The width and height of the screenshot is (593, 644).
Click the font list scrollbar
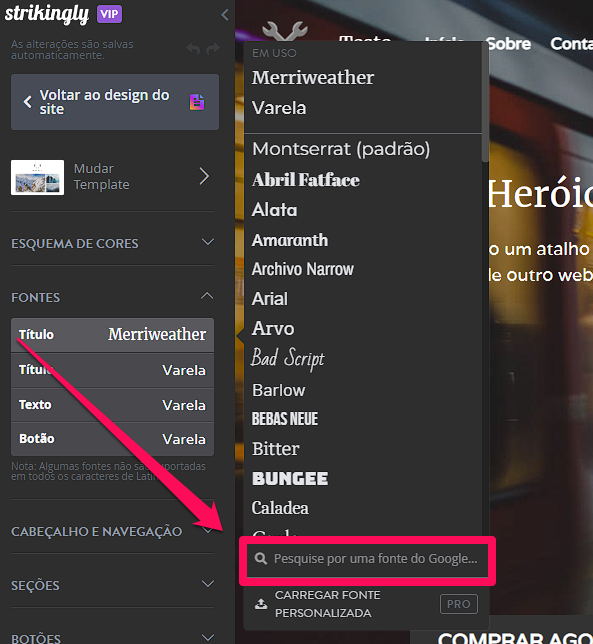click(x=485, y=103)
